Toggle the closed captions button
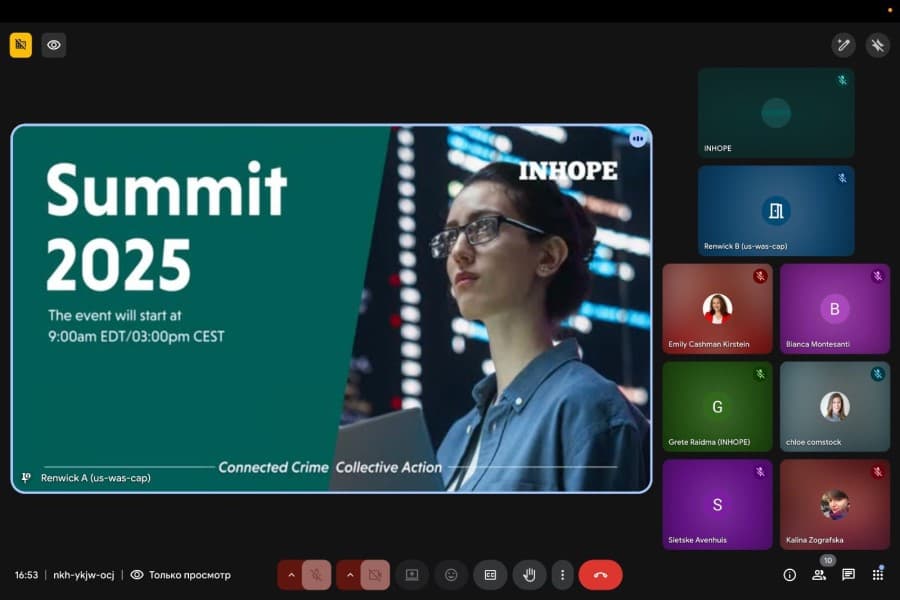 490,575
